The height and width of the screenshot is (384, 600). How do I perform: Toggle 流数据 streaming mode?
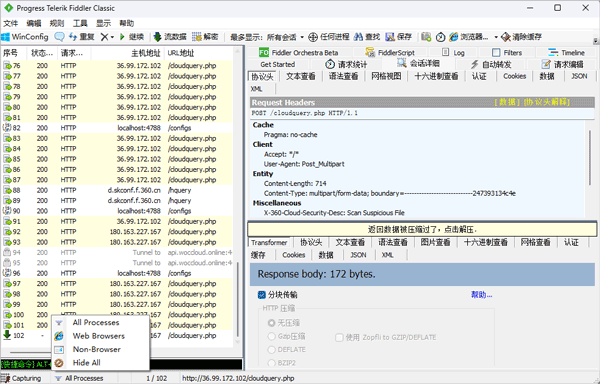(x=170, y=37)
